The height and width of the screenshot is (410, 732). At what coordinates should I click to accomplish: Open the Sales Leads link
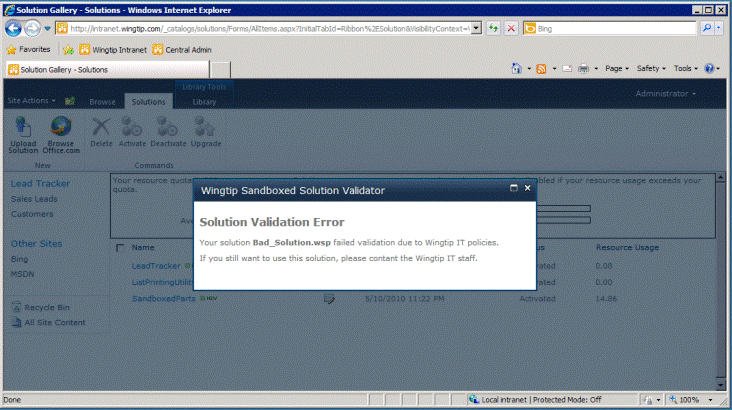[x=34, y=199]
